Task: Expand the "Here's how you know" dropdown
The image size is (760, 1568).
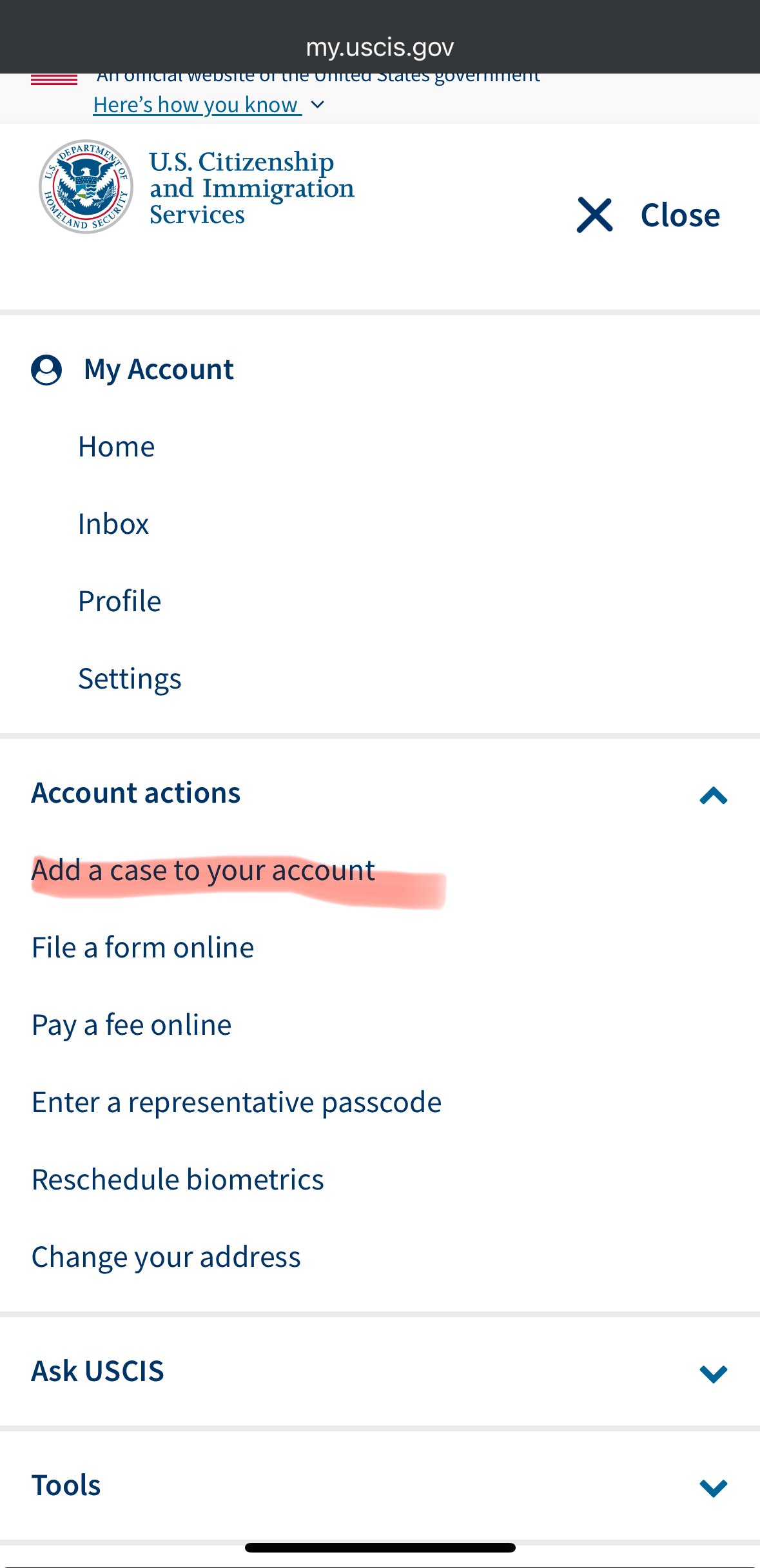Action: pyautogui.click(x=208, y=104)
